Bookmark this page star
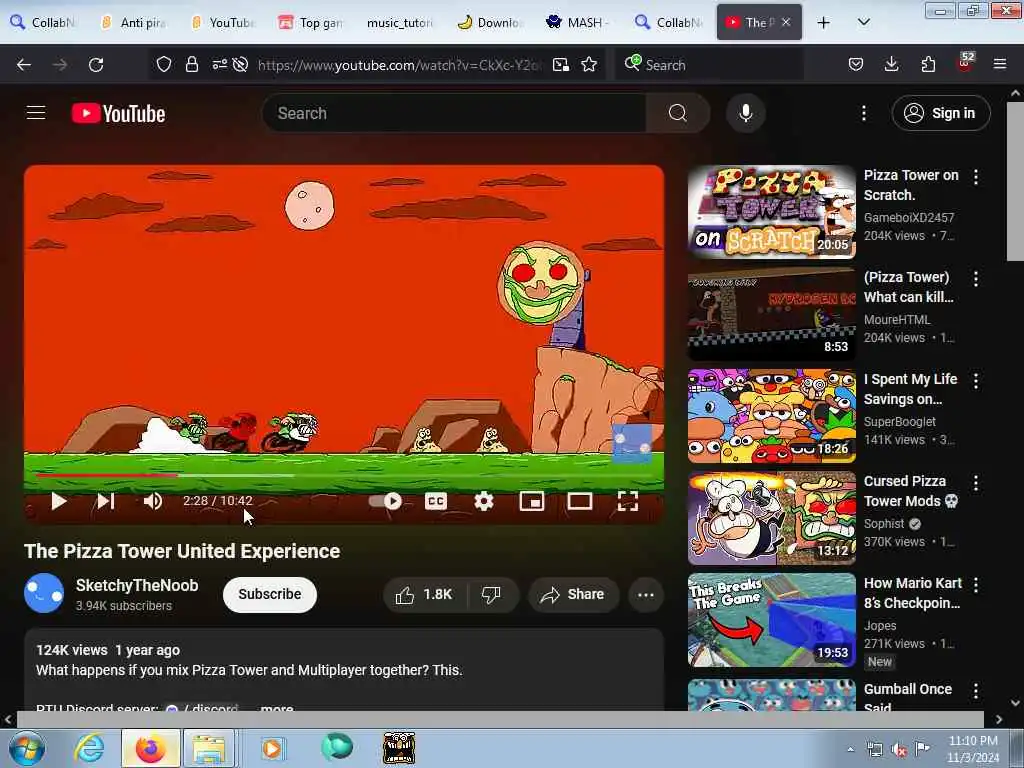Image resolution: width=1024 pixels, height=768 pixels. click(x=589, y=64)
